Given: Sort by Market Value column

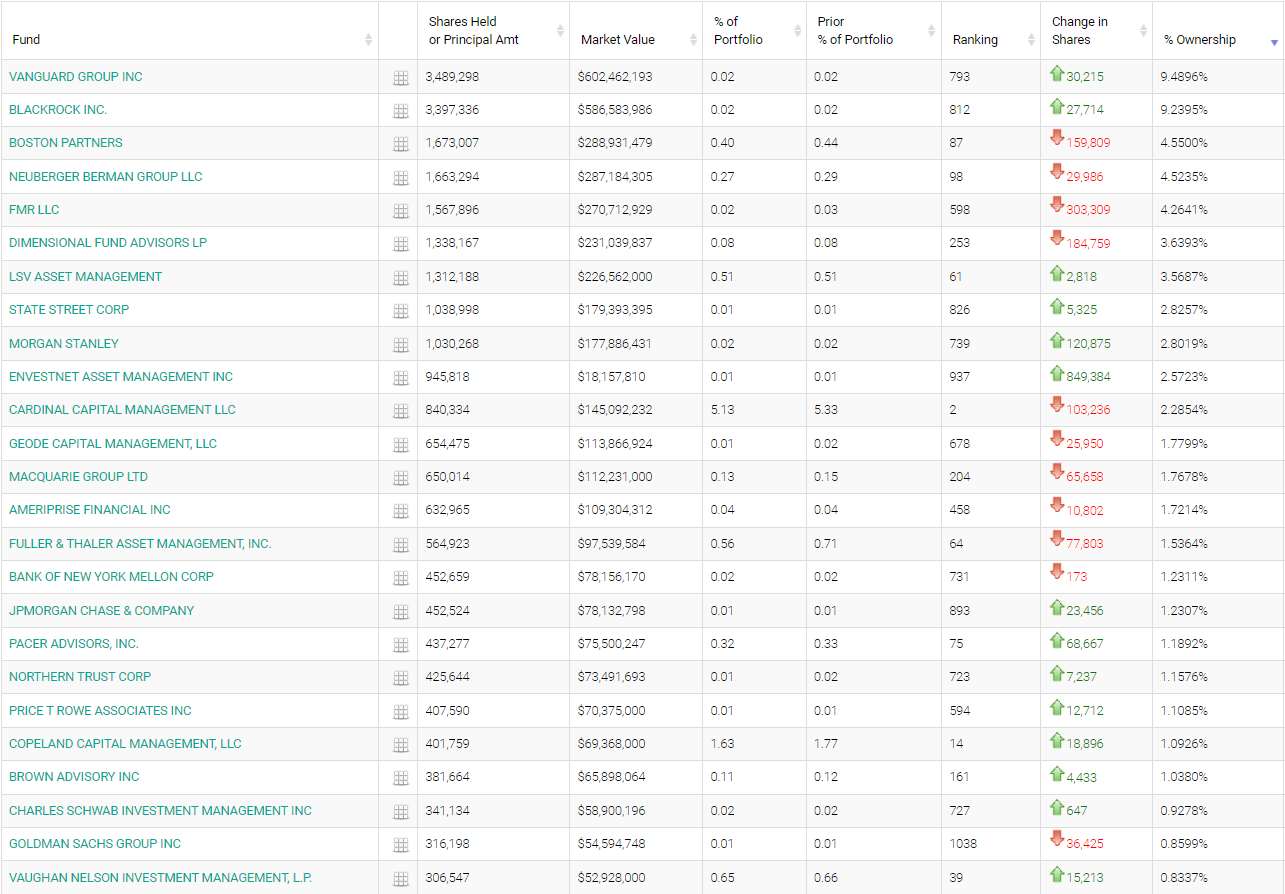Looking at the screenshot, I should (636, 31).
